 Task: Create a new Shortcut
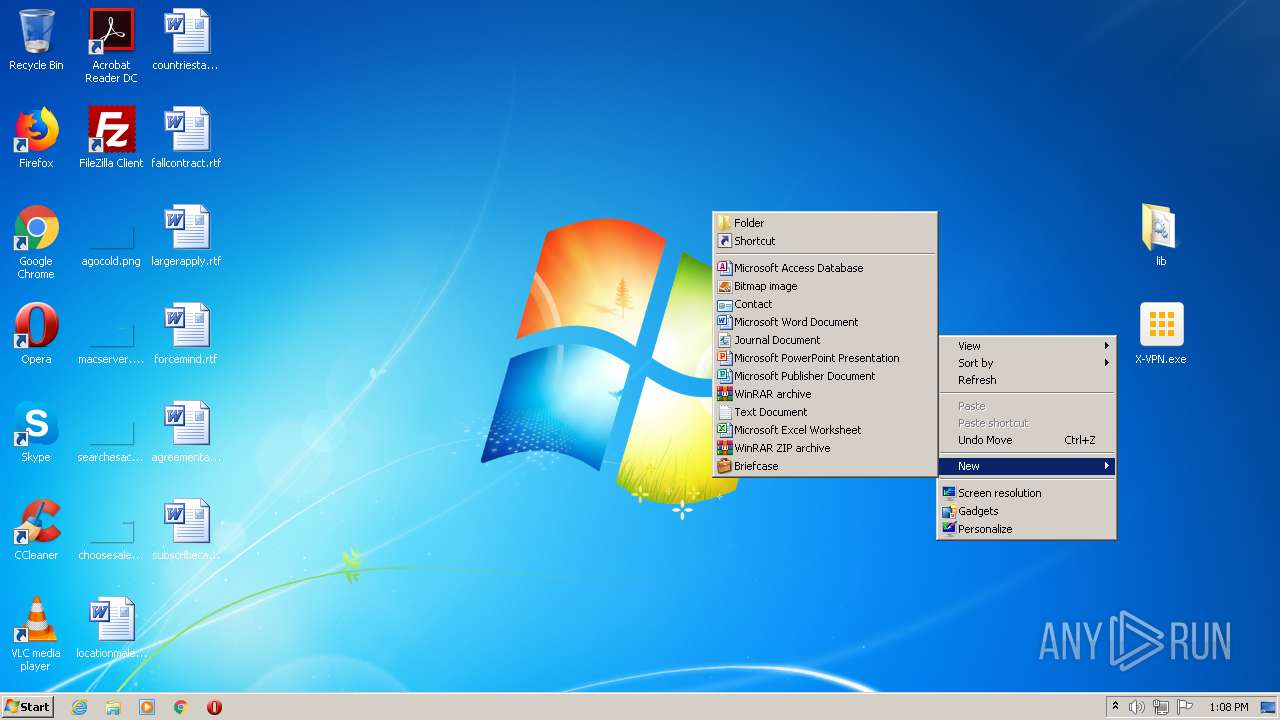click(825, 241)
